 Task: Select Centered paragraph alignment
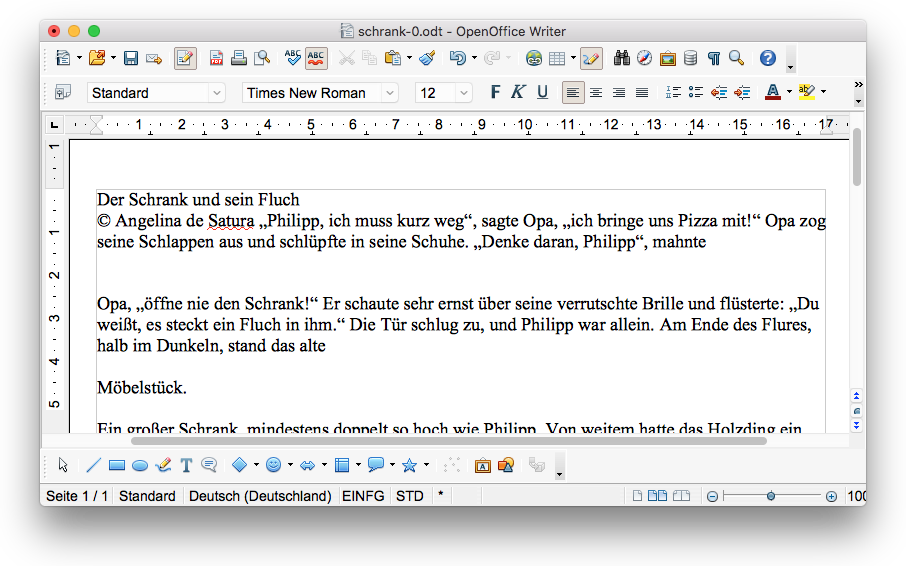point(596,92)
